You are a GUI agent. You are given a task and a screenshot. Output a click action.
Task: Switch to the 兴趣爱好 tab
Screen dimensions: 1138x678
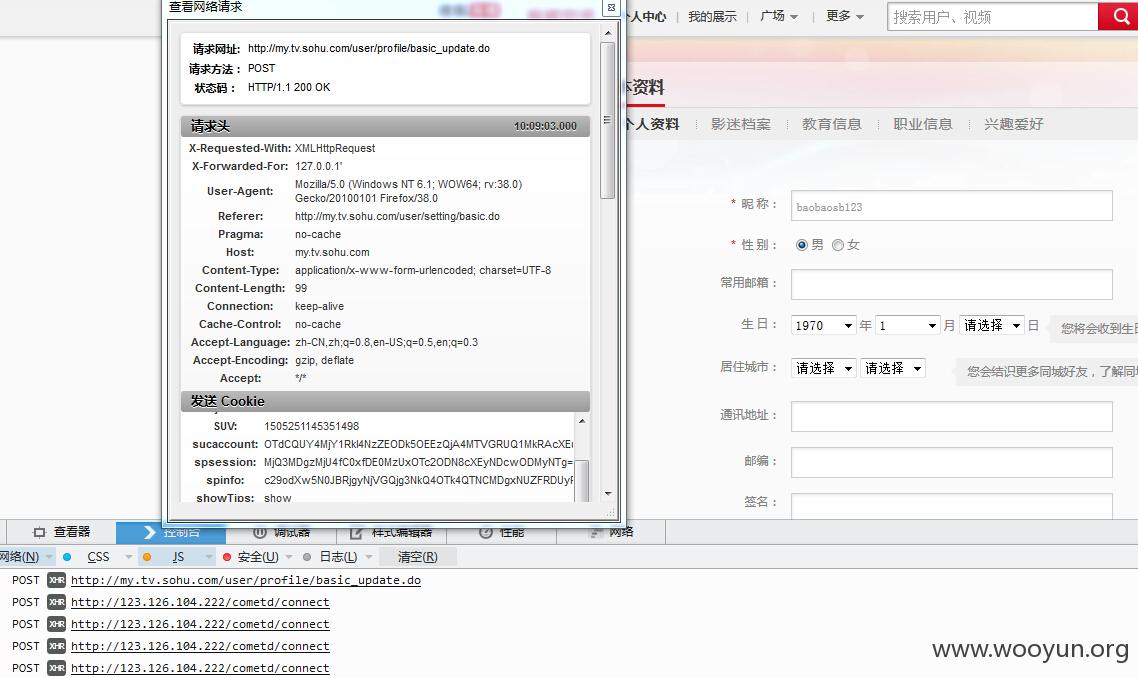[1013, 124]
